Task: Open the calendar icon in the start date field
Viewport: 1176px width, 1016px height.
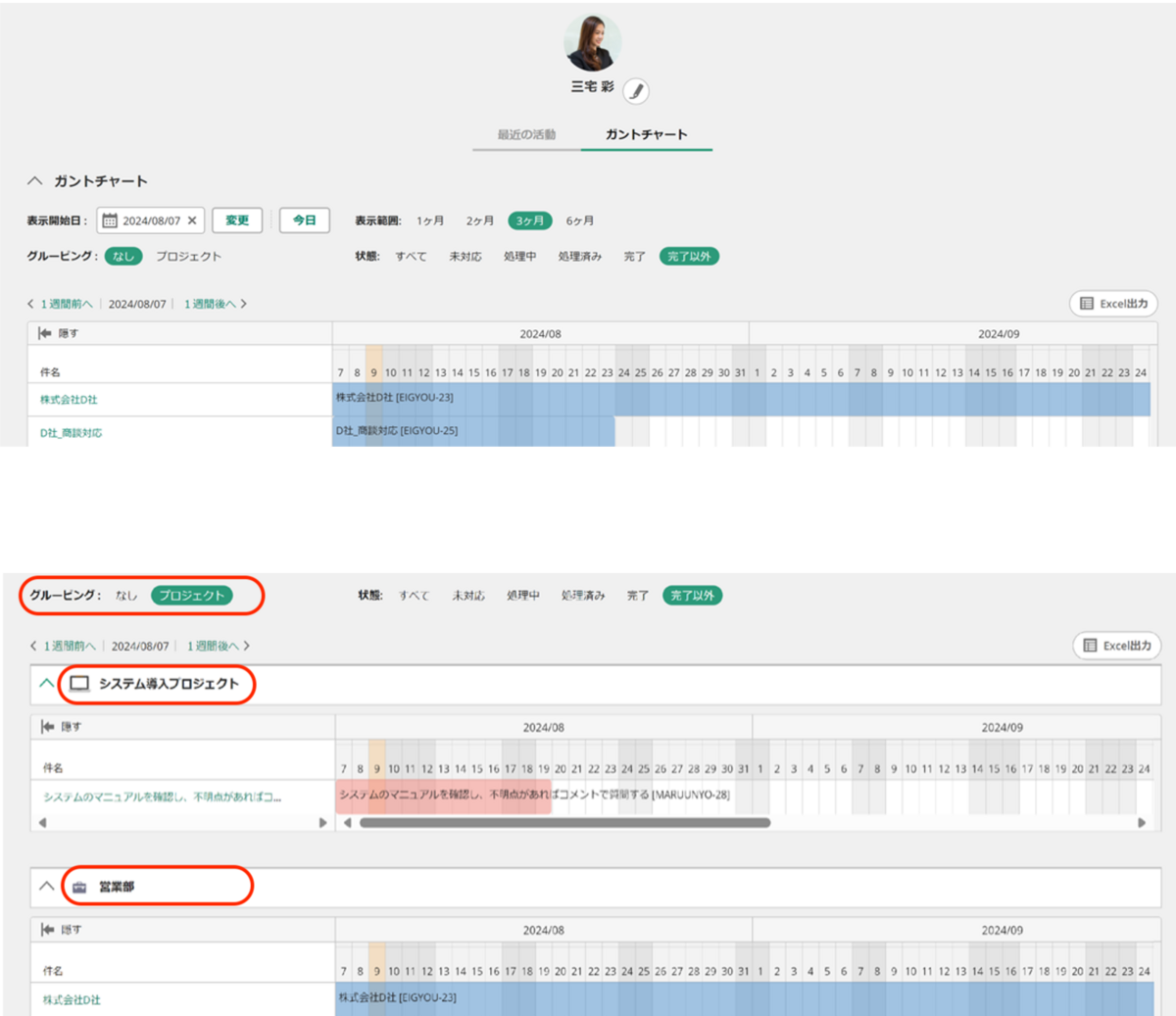Action: pos(110,221)
